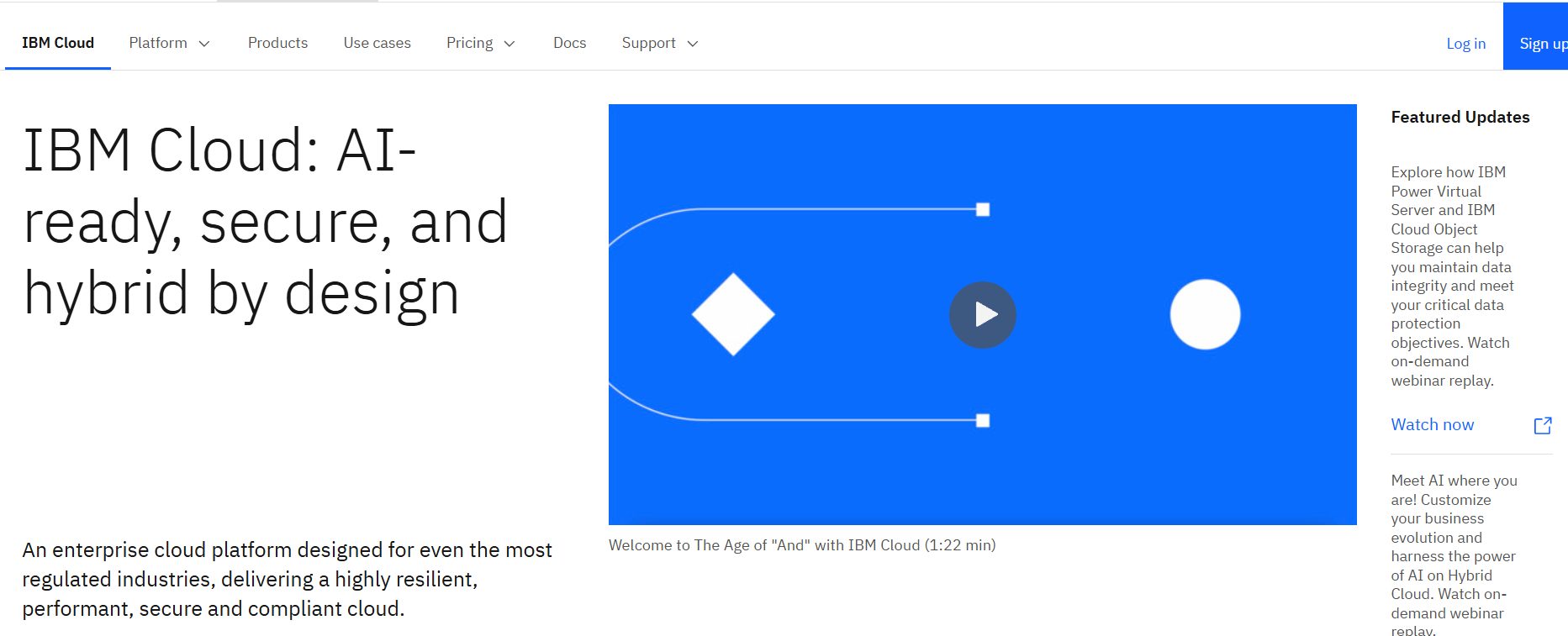Follow the Watch now link
Viewport: 1568px width, 636px height.
[1432, 425]
